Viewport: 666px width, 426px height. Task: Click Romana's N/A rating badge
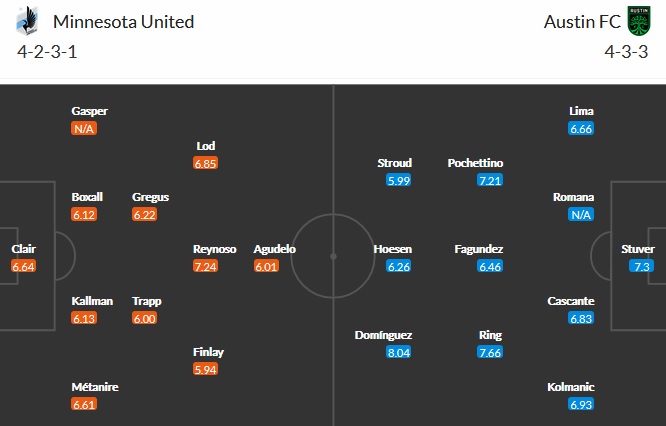coord(580,214)
